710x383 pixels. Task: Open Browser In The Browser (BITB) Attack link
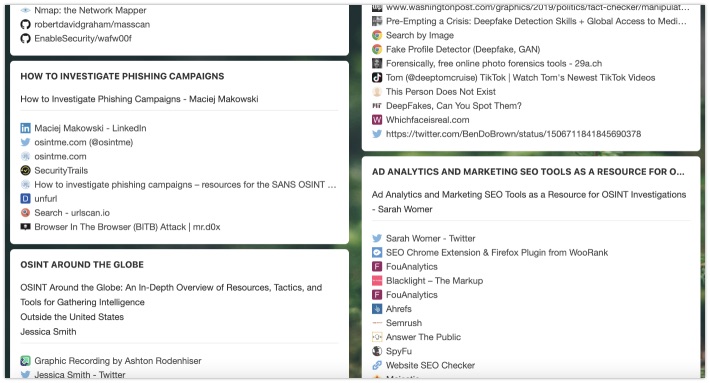pos(127,227)
